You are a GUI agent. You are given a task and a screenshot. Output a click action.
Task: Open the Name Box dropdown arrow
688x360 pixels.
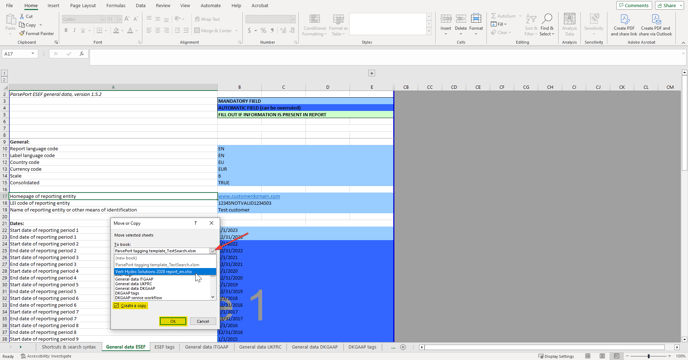click(32, 54)
